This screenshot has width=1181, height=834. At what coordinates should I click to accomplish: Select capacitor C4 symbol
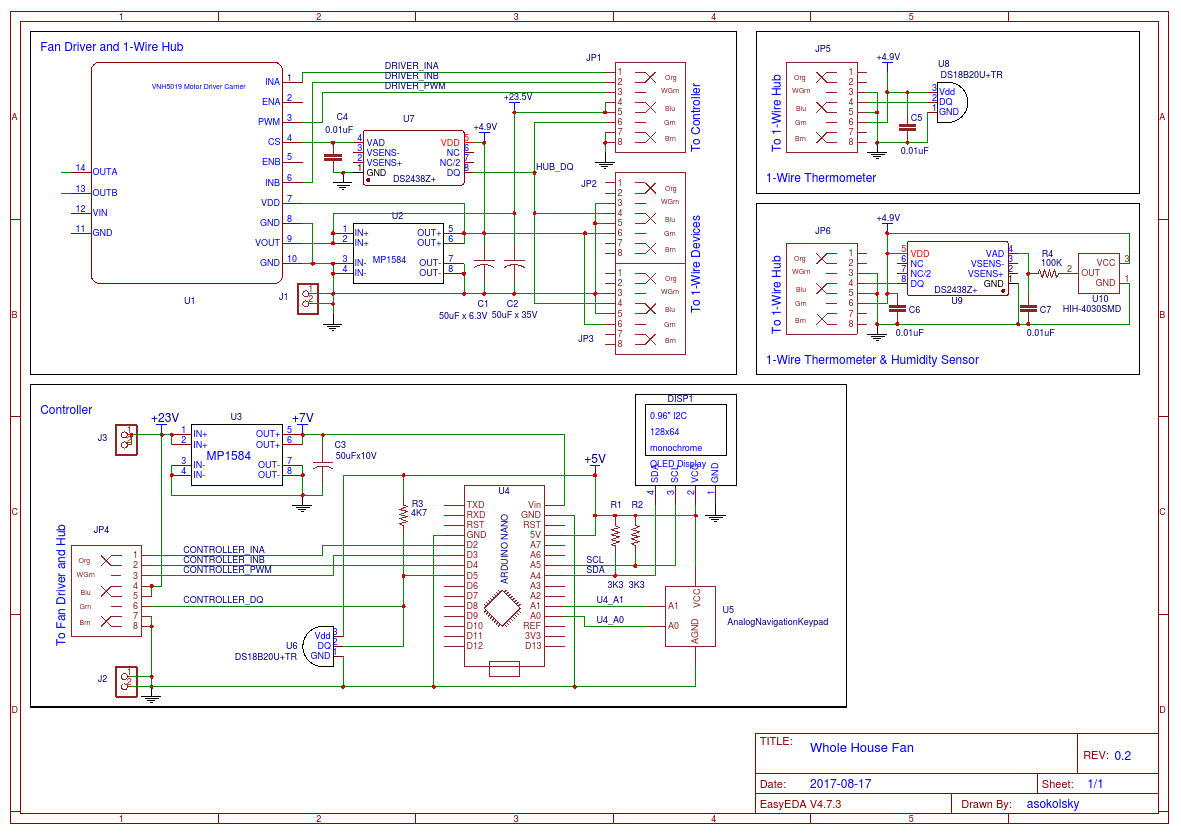tap(332, 157)
